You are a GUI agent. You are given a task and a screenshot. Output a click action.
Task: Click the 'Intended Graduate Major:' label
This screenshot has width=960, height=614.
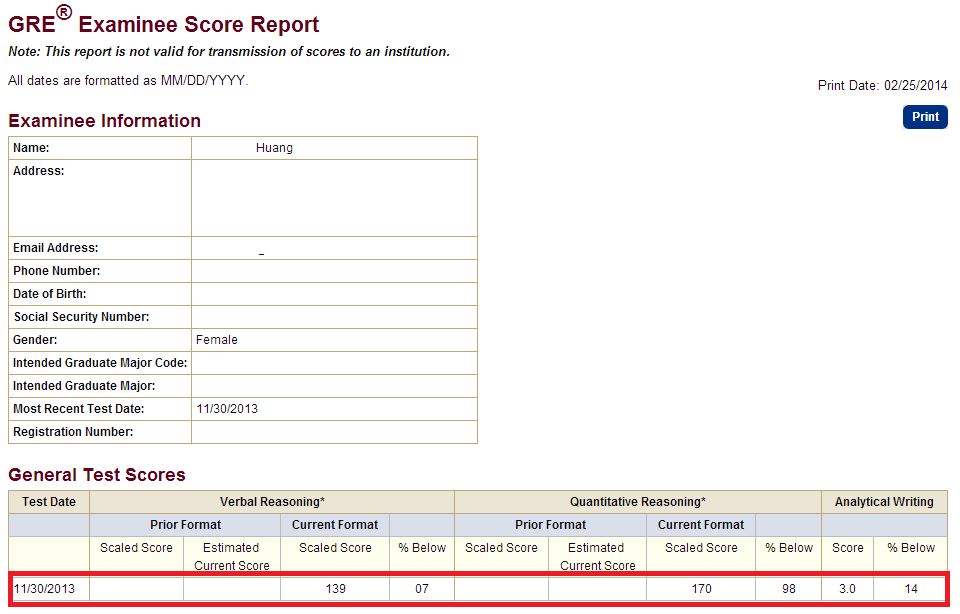84,386
